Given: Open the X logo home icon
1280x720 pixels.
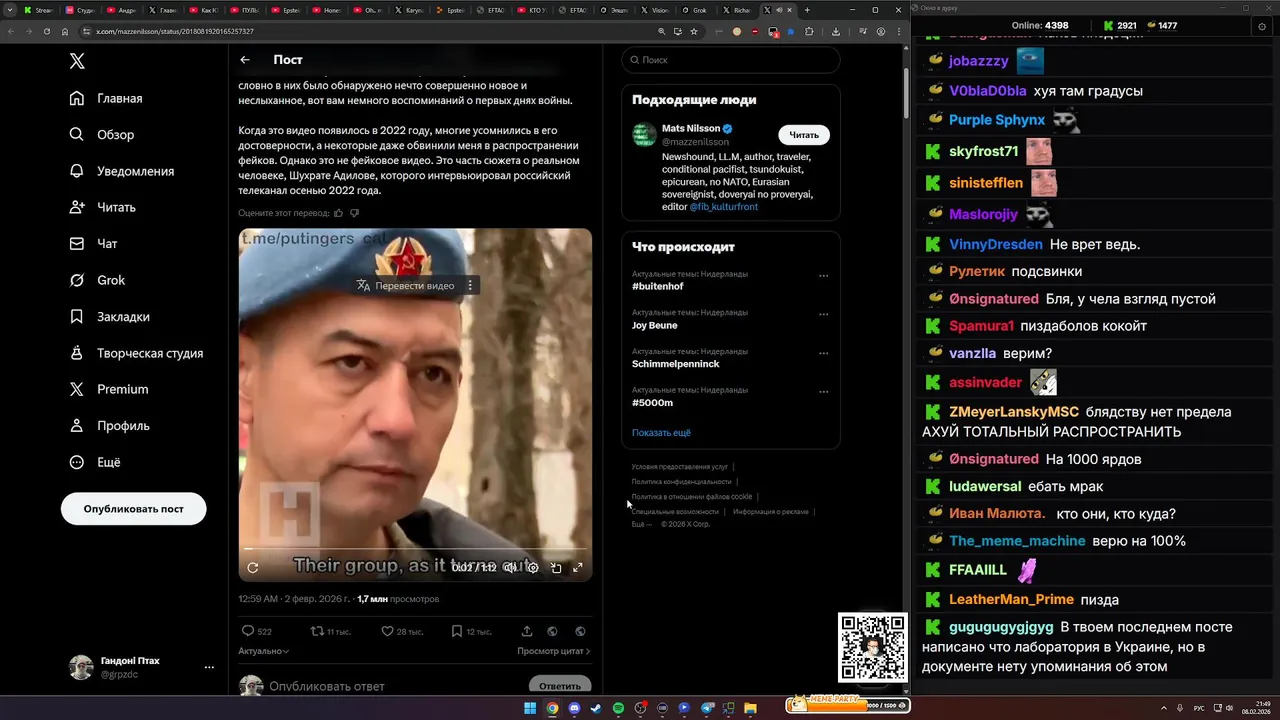Looking at the screenshot, I should pos(77,61).
